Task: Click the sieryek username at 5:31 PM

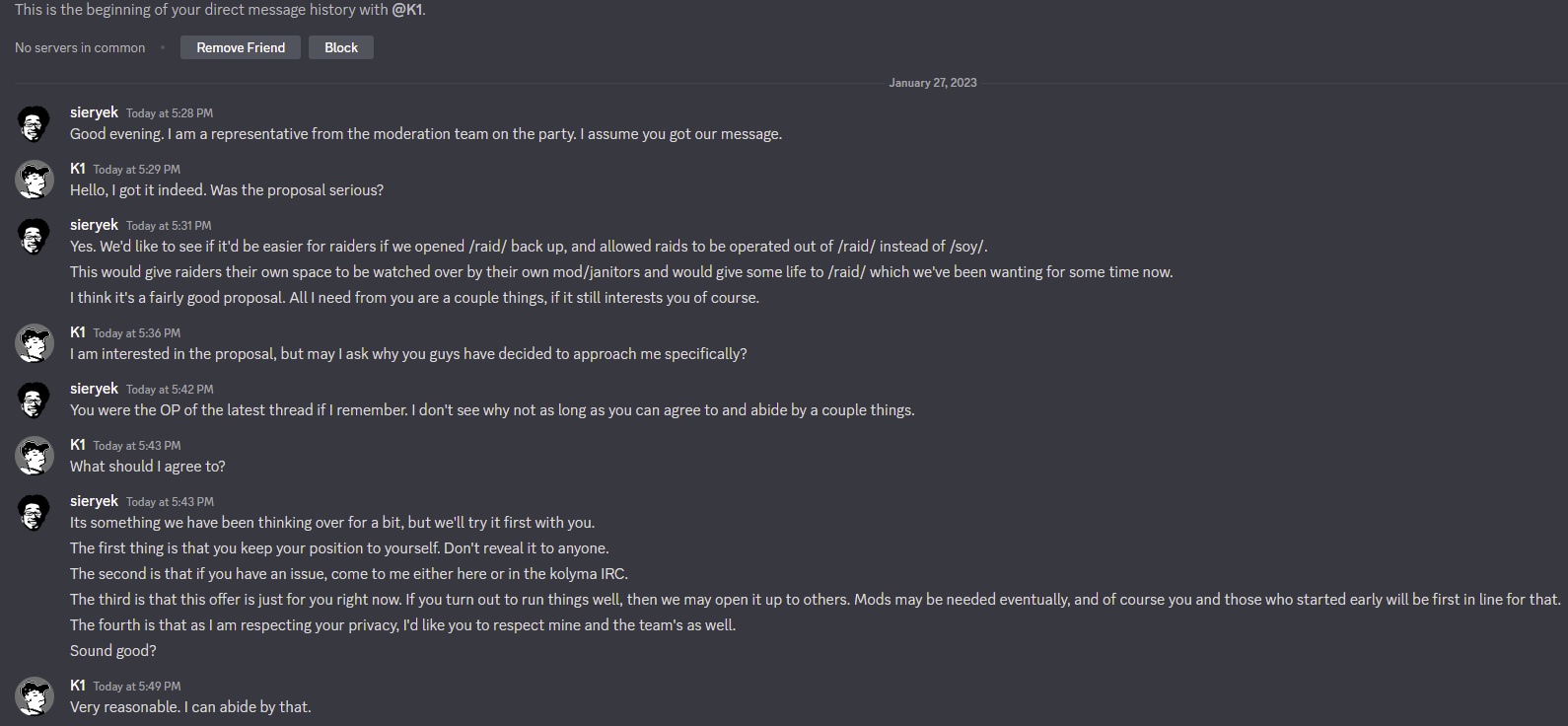Action: click(x=94, y=225)
